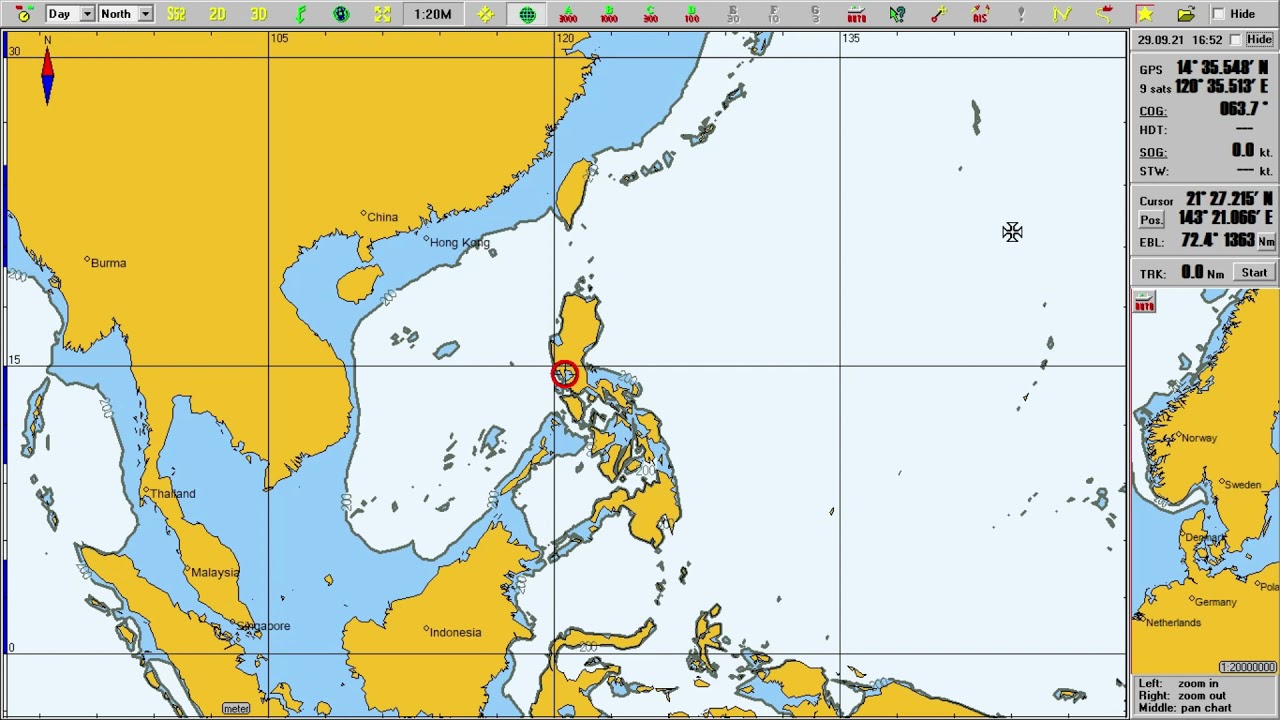Click the China label on chart

pos(382,217)
